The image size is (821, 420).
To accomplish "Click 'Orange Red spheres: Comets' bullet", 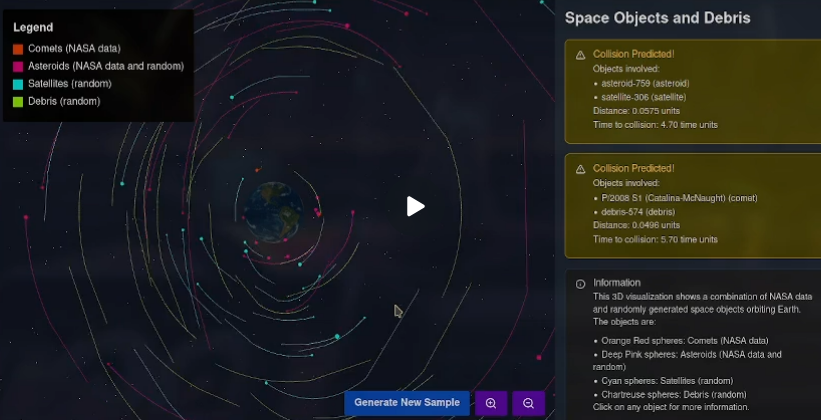I will click(x=685, y=340).
